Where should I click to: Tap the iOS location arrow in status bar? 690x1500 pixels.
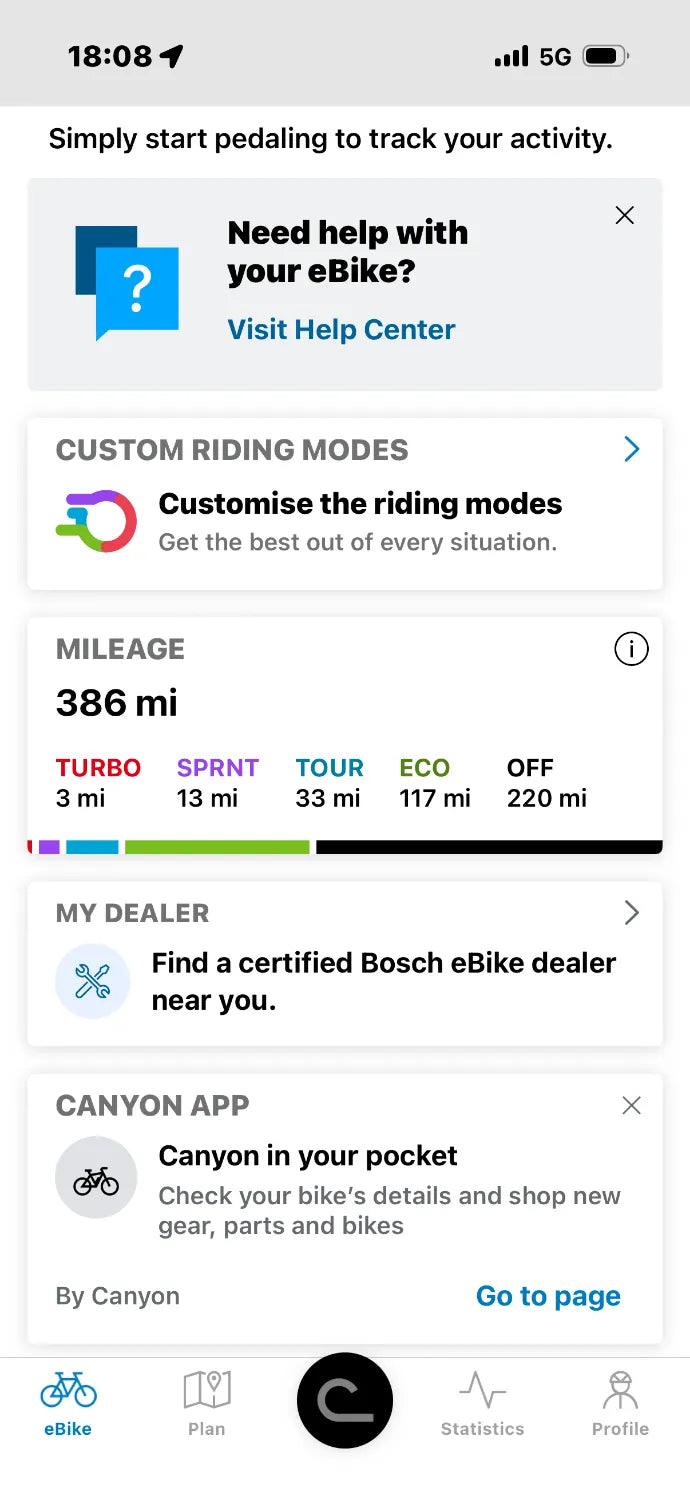click(172, 57)
